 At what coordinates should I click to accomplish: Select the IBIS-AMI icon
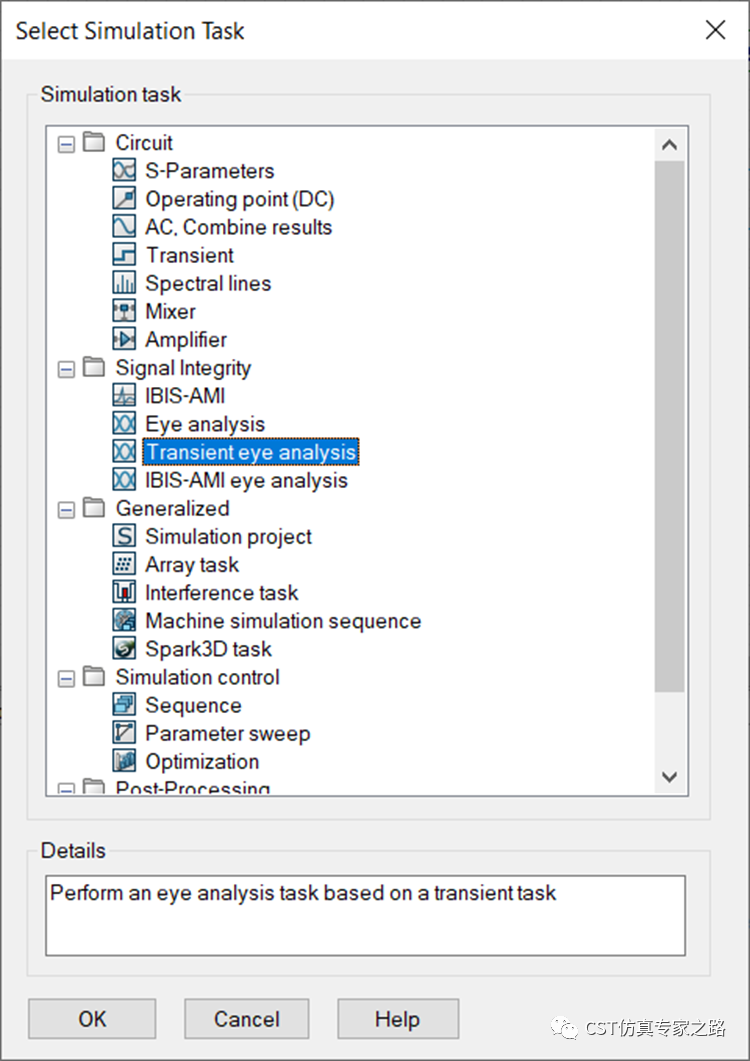pos(124,395)
